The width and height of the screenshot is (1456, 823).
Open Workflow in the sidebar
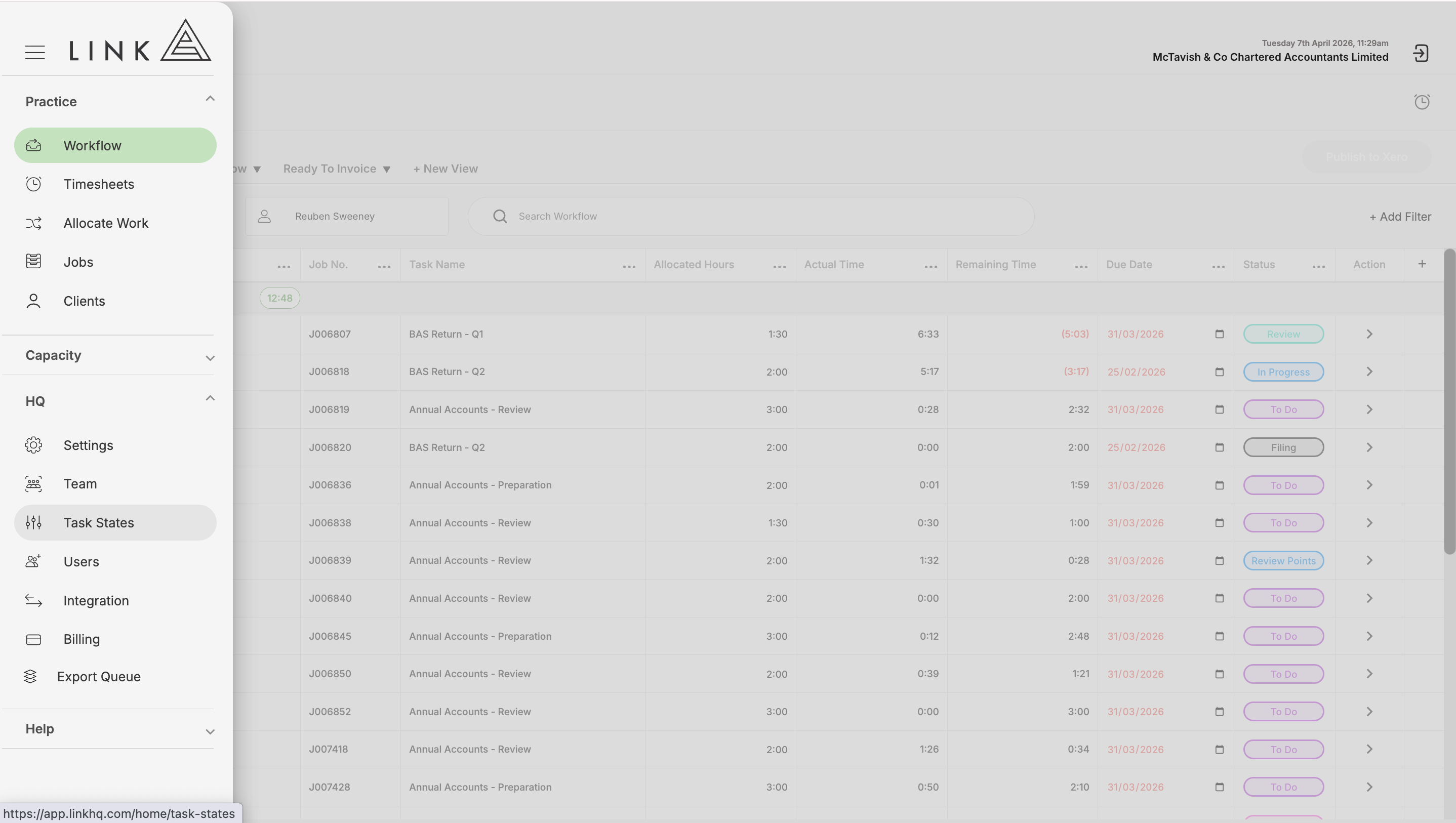[x=115, y=145]
